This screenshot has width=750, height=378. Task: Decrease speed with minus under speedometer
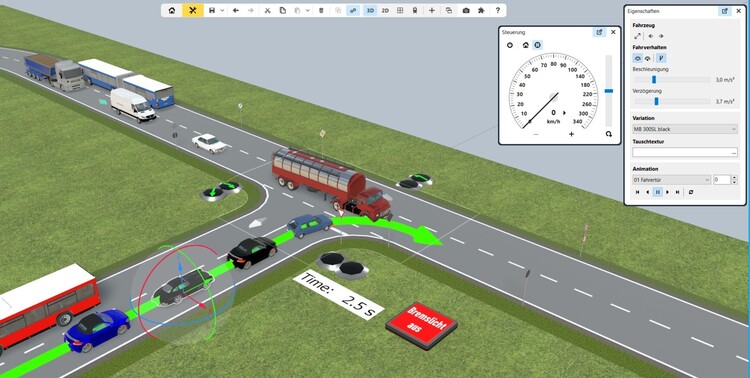click(x=536, y=134)
